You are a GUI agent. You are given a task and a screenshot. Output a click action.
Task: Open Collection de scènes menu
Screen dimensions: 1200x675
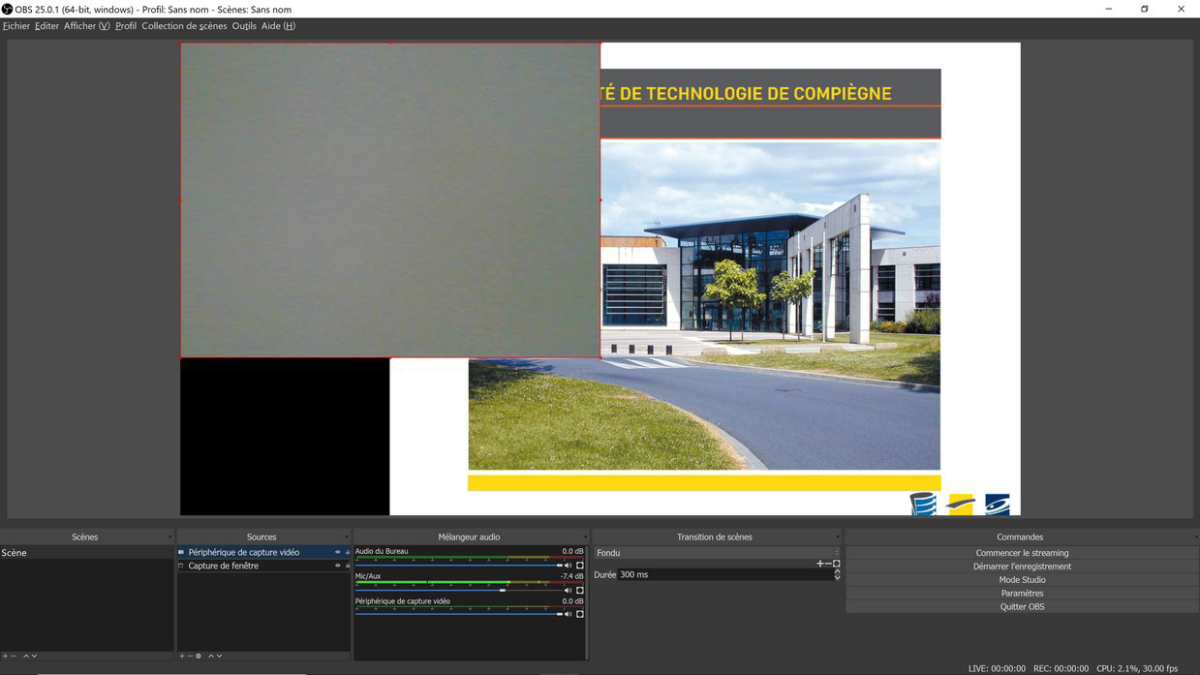point(184,26)
